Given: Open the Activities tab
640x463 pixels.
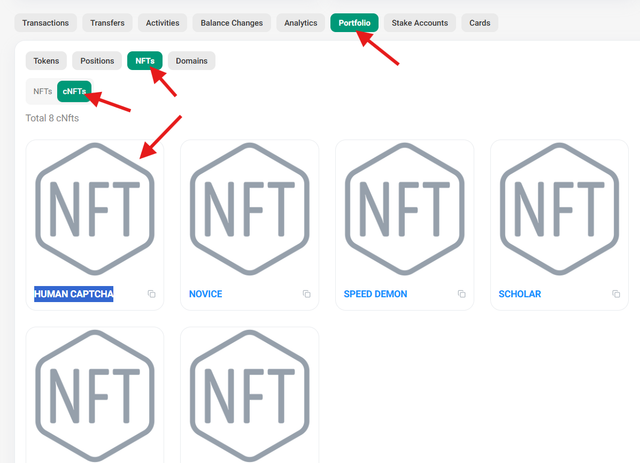Looking at the screenshot, I should [x=162, y=23].
